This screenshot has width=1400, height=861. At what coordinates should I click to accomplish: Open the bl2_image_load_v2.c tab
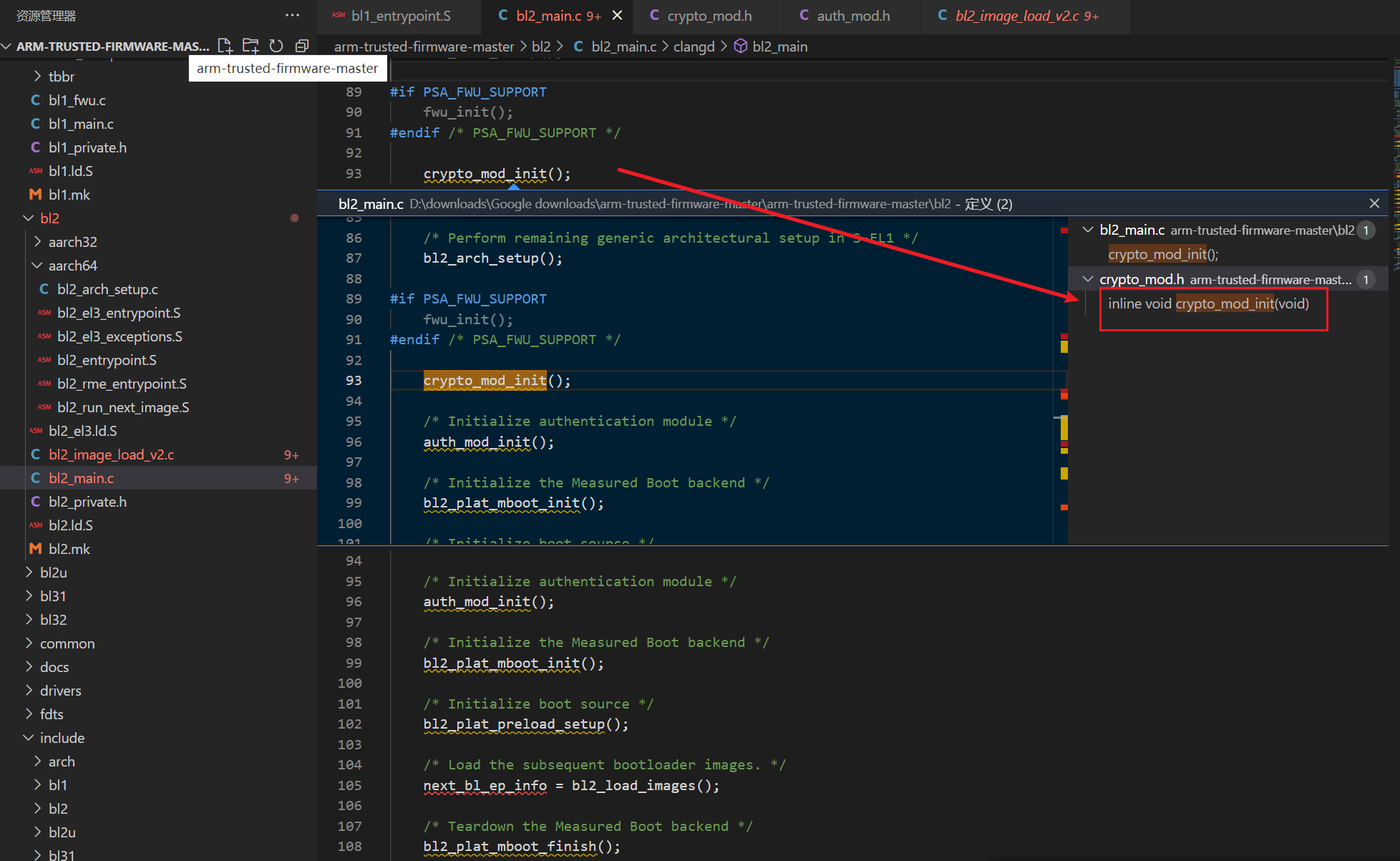pyautogui.click(x=1016, y=16)
